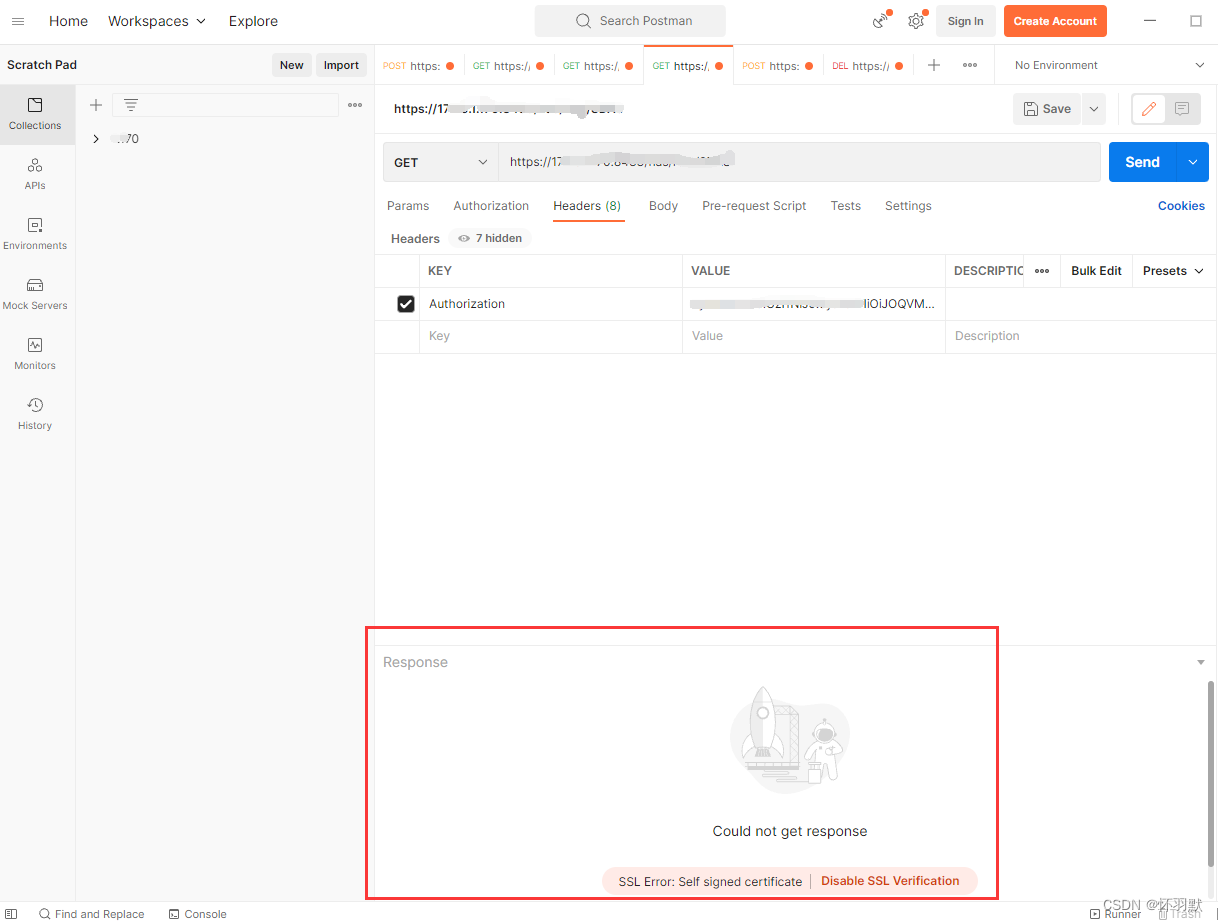1218x922 pixels.
Task: Open the Environments sidebar panel
Action: coord(35,234)
